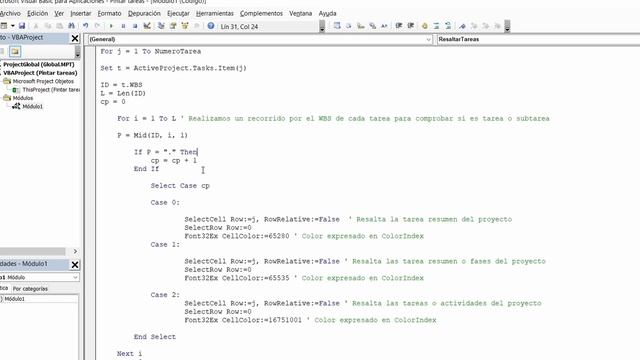
Task: Open Project panel toolbar overflow arrow
Action: point(78,52)
